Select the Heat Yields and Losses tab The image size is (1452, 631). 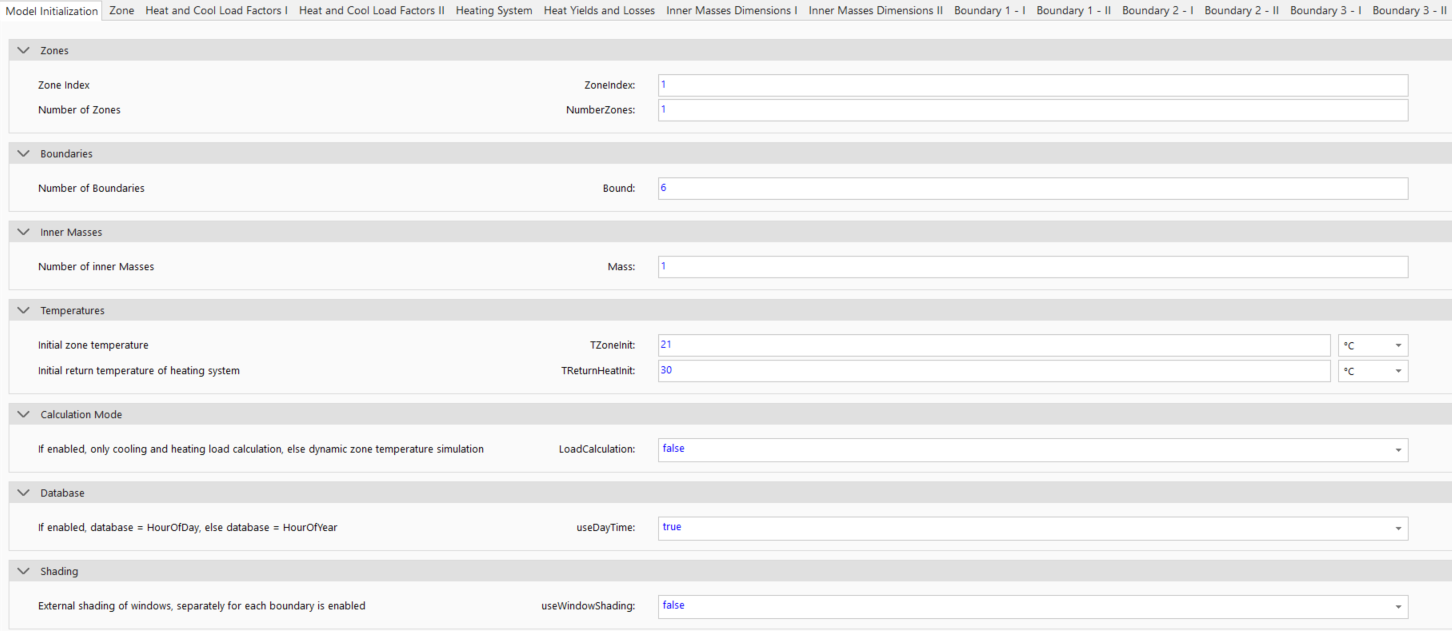(x=599, y=10)
